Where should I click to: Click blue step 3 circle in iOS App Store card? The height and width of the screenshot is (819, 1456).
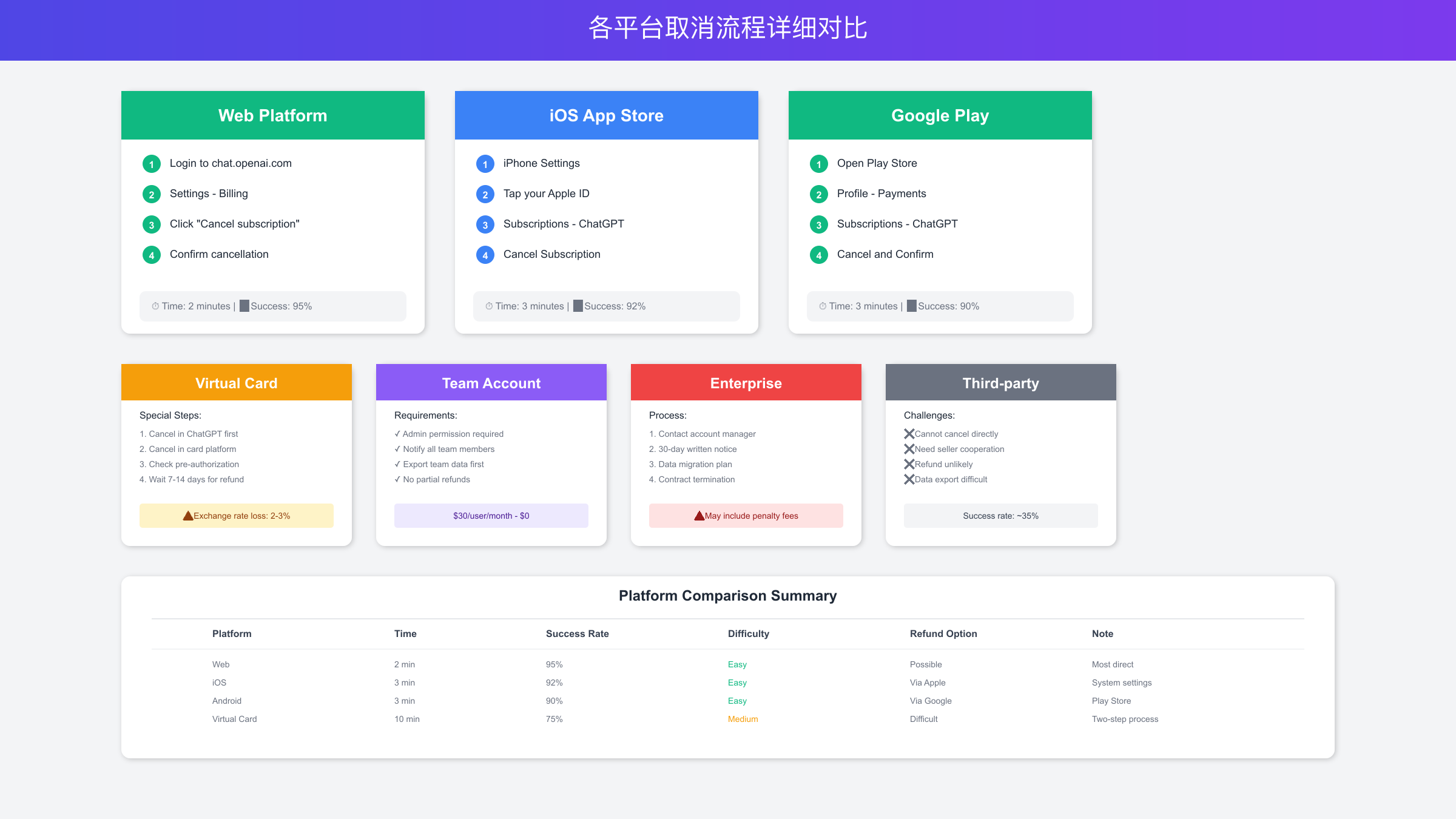485,224
